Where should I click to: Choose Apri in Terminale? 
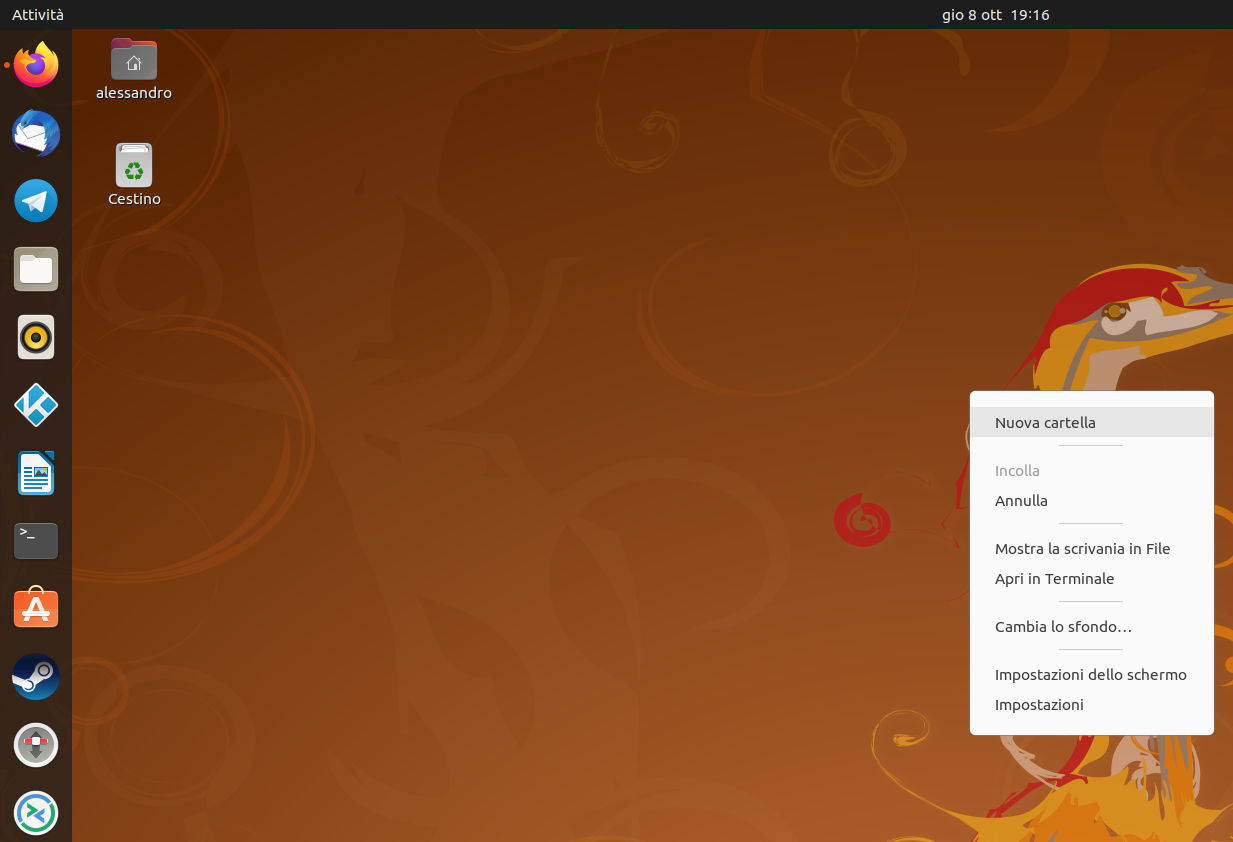(x=1092, y=578)
